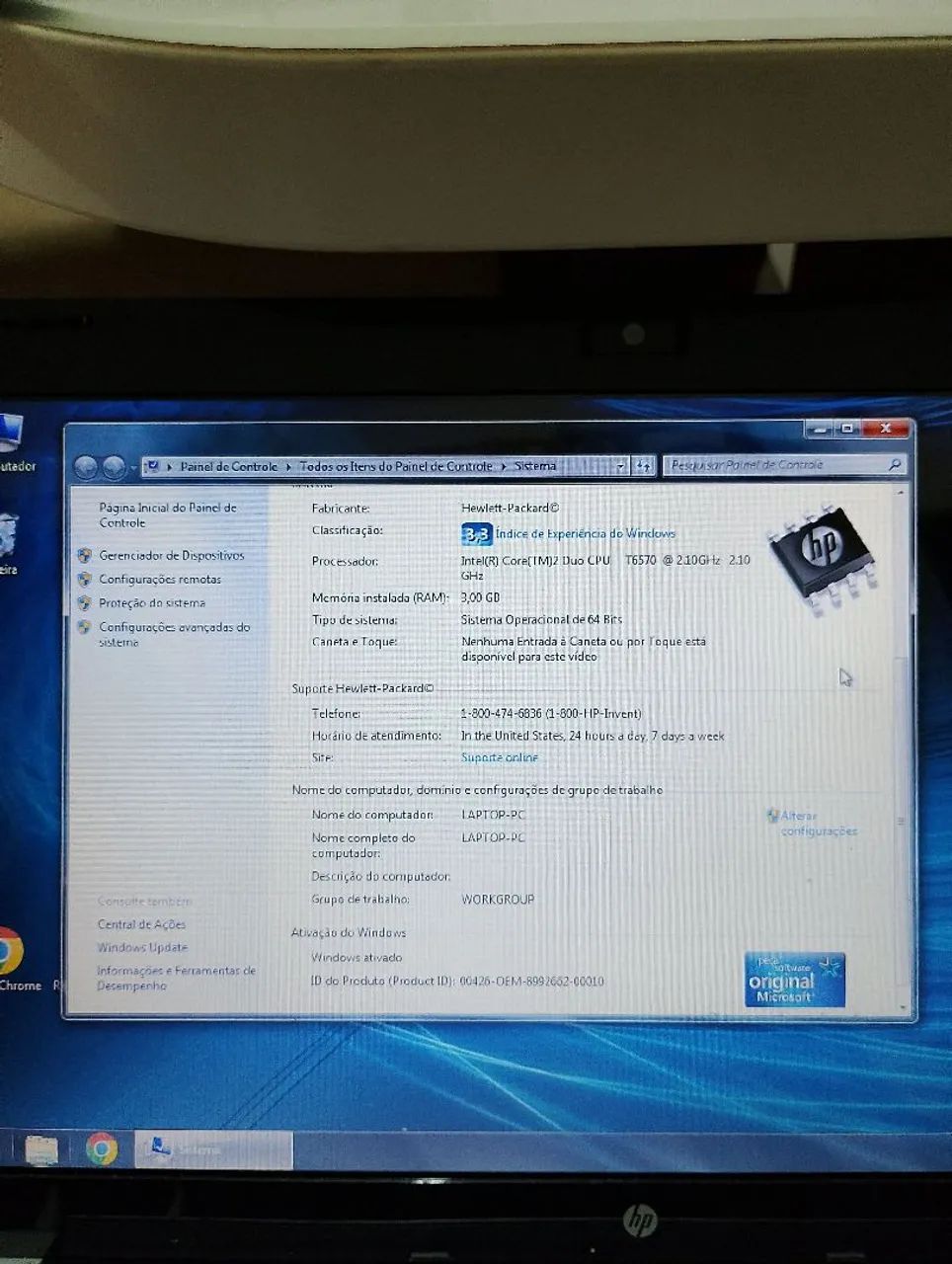952x1264 pixels.
Task: Select Todos os Itens do Painel de Controle breadcrumb
Action: click(396, 466)
